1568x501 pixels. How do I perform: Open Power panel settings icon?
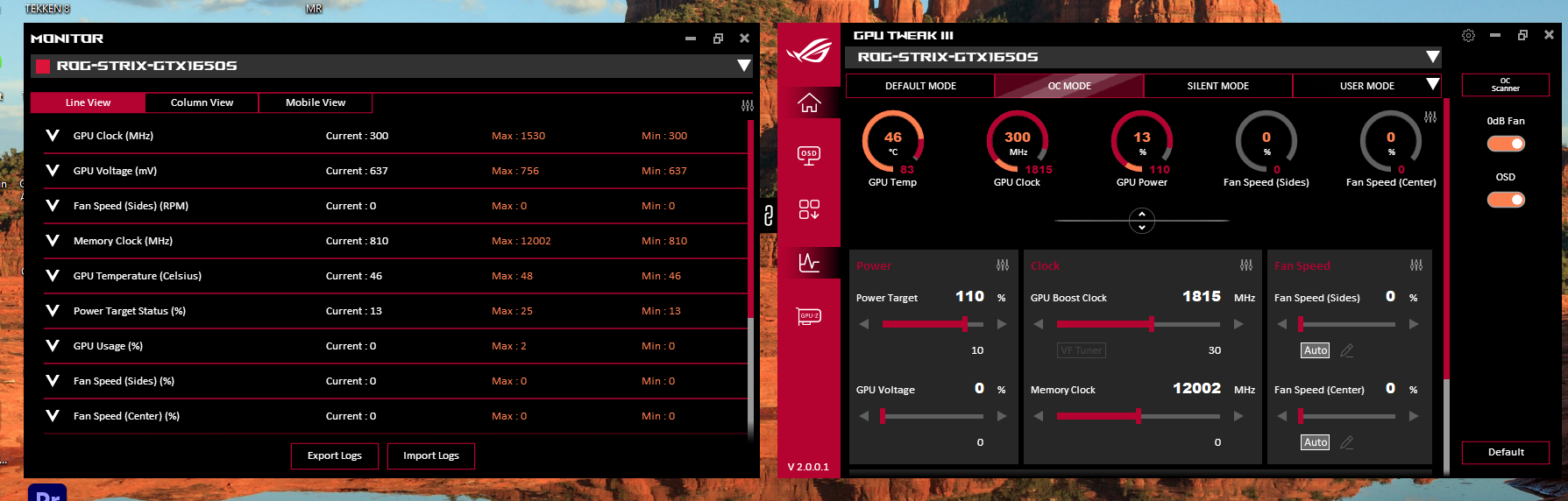(x=1003, y=265)
